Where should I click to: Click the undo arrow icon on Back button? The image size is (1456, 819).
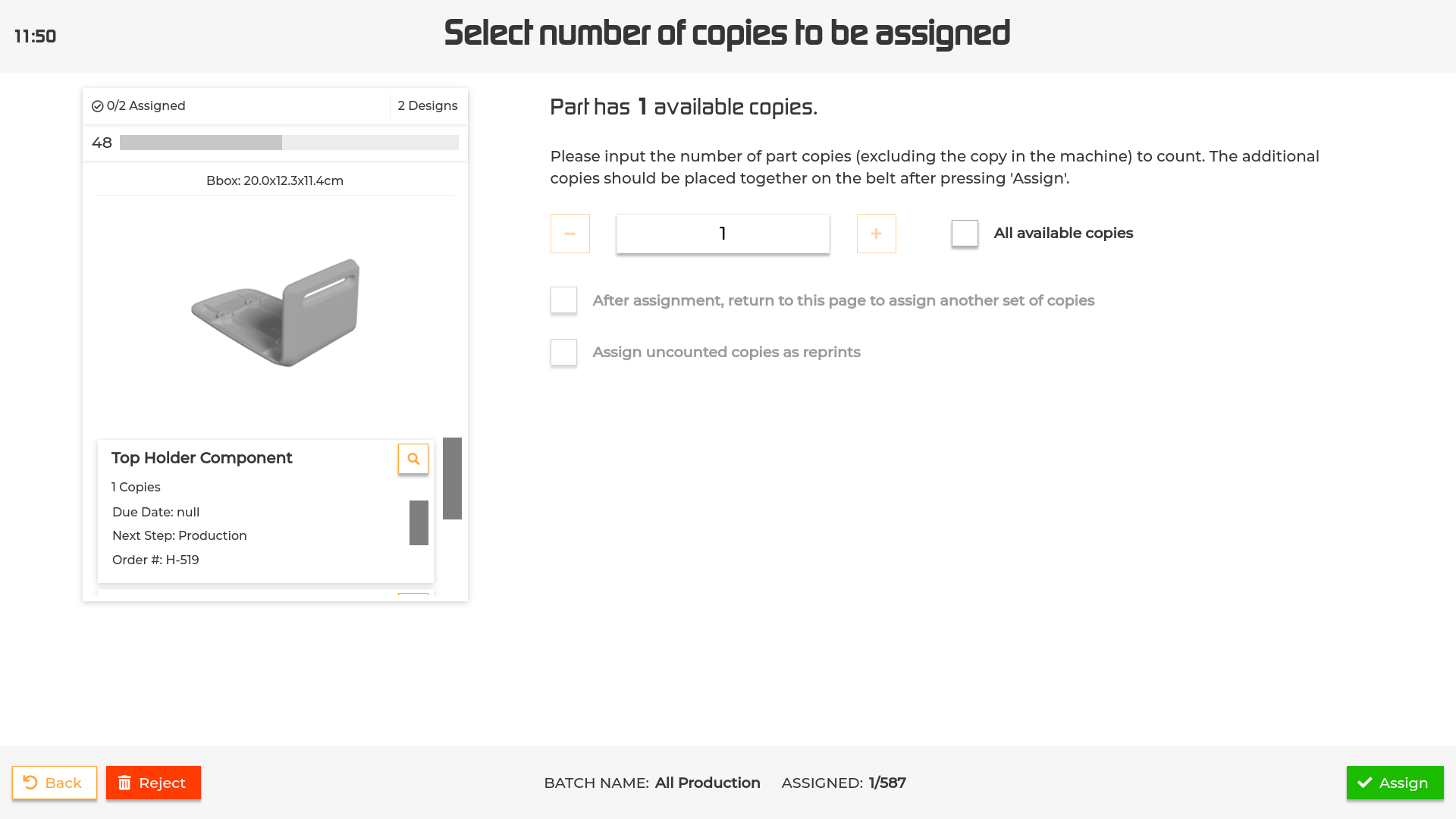coord(31,783)
